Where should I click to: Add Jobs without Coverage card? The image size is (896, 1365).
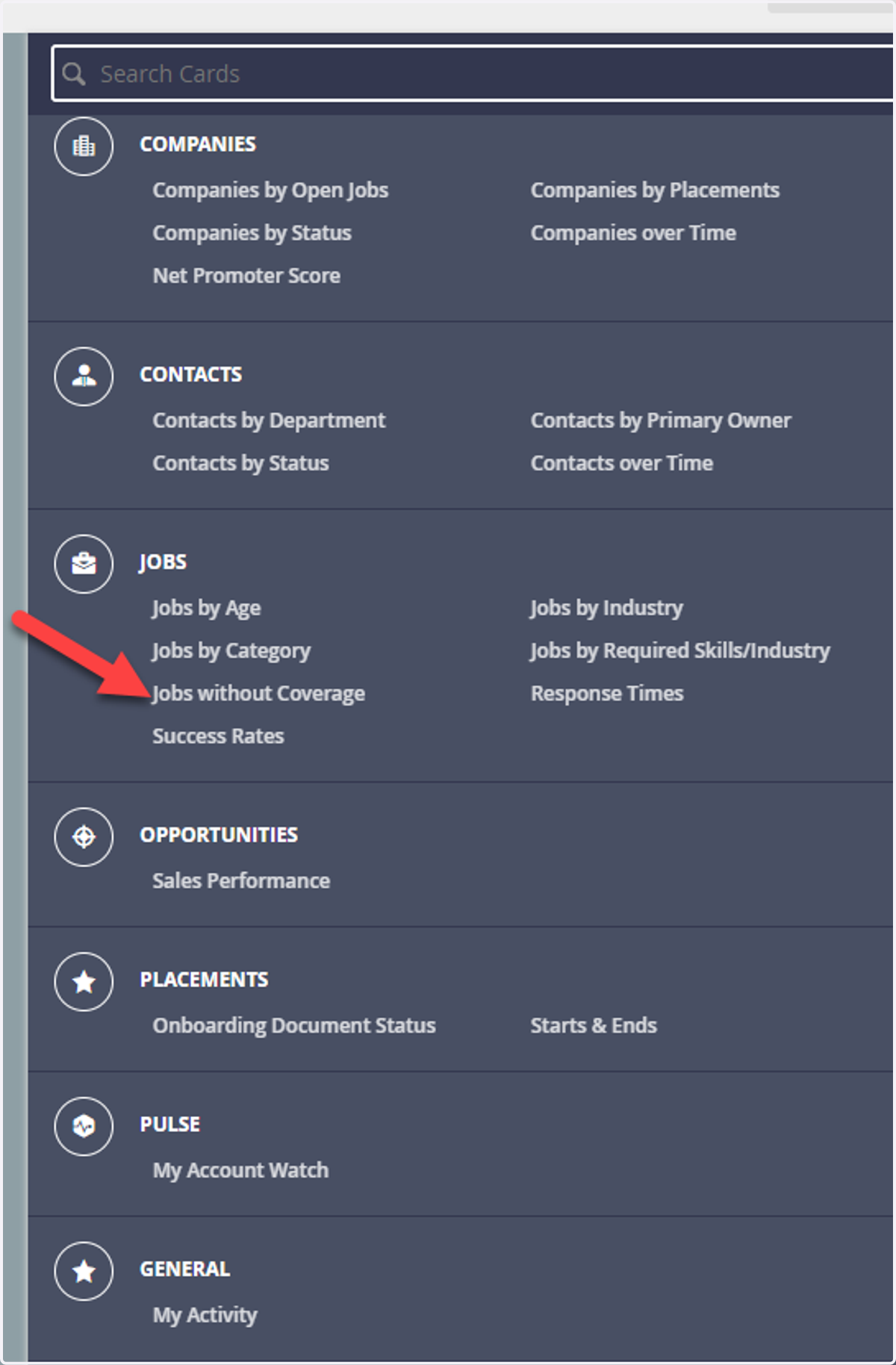pyautogui.click(x=258, y=693)
